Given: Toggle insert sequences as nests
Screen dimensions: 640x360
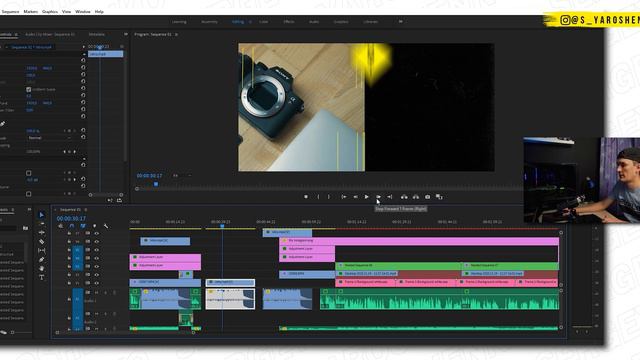Looking at the screenshot, I should click(60, 226).
